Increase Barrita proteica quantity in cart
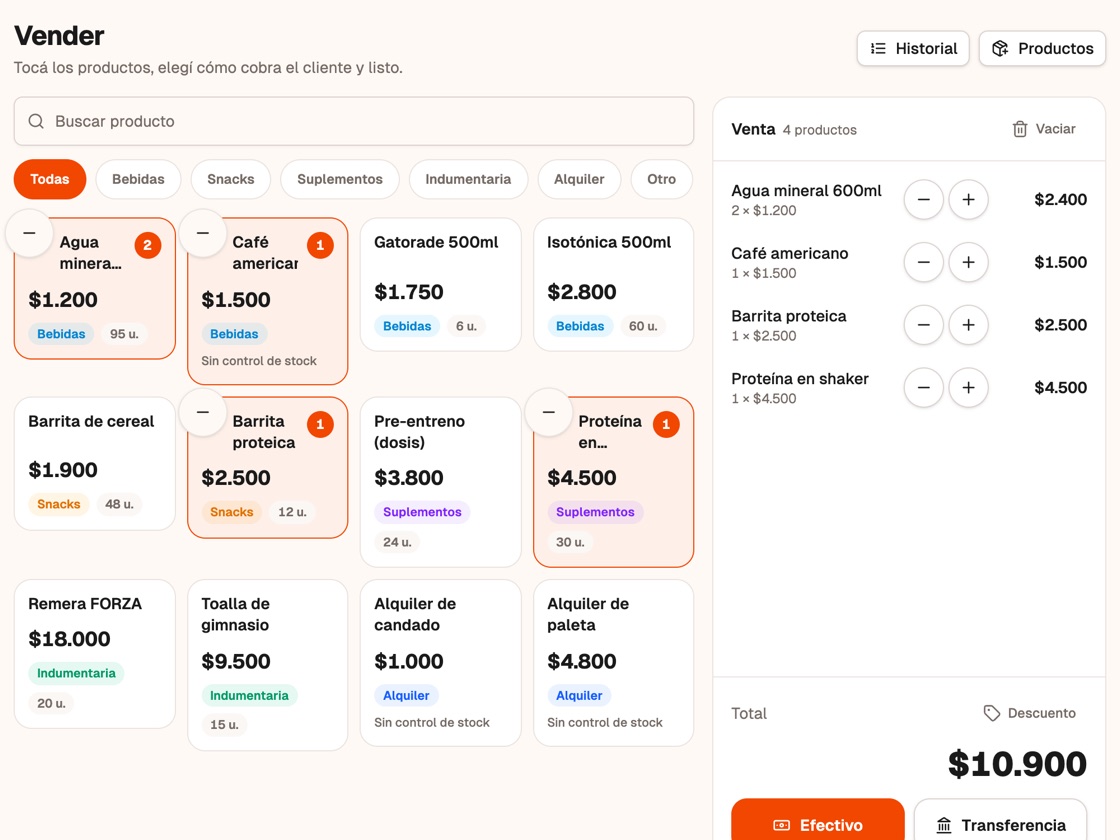The image size is (1120, 840). (x=969, y=325)
